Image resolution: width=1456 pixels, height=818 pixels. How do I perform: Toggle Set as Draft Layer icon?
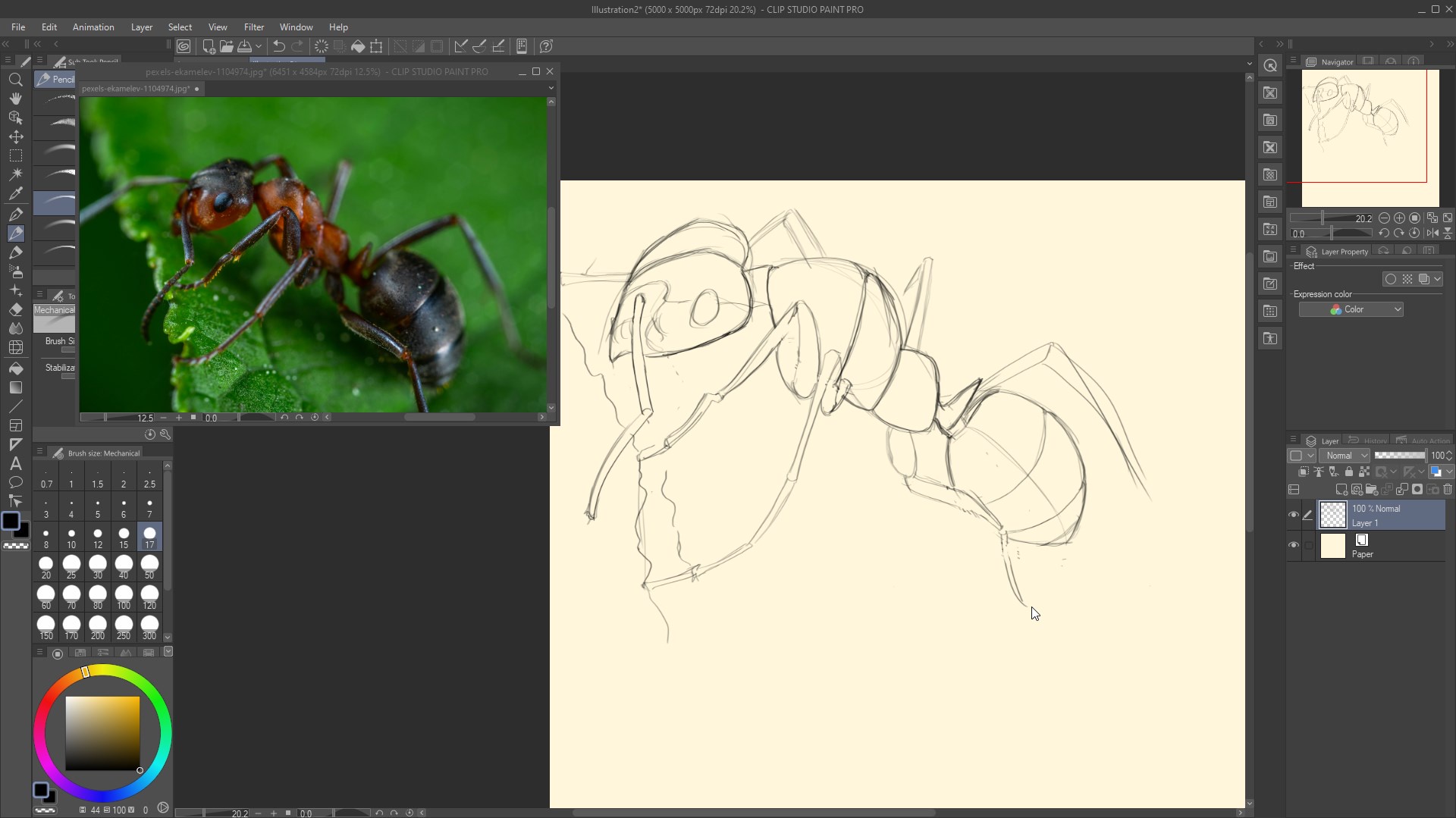(1334, 472)
